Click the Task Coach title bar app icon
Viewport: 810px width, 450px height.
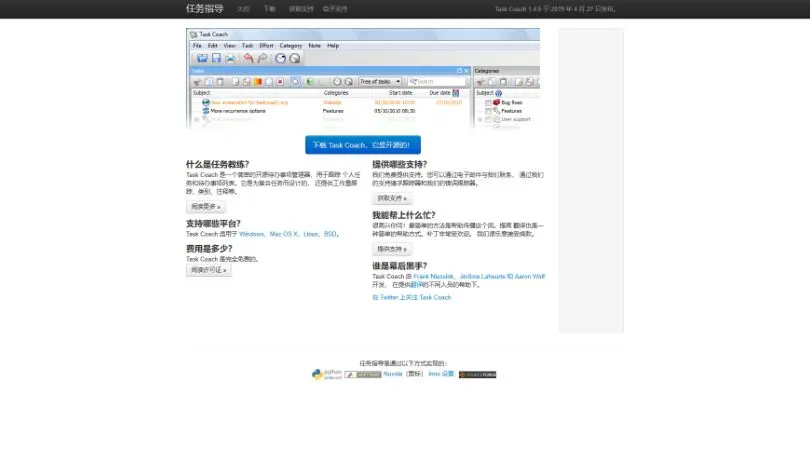click(x=194, y=35)
